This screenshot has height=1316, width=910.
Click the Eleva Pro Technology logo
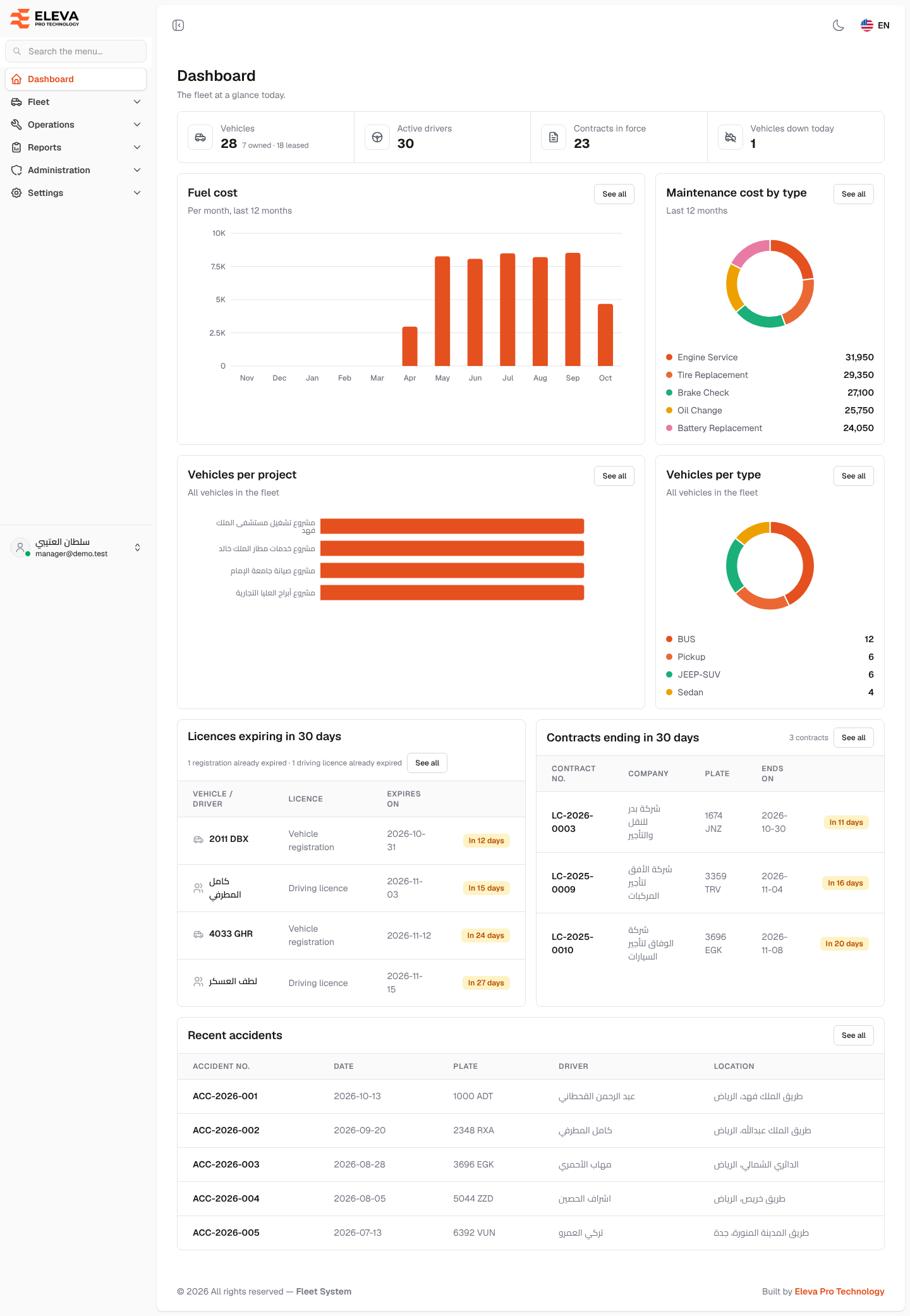[x=45, y=18]
